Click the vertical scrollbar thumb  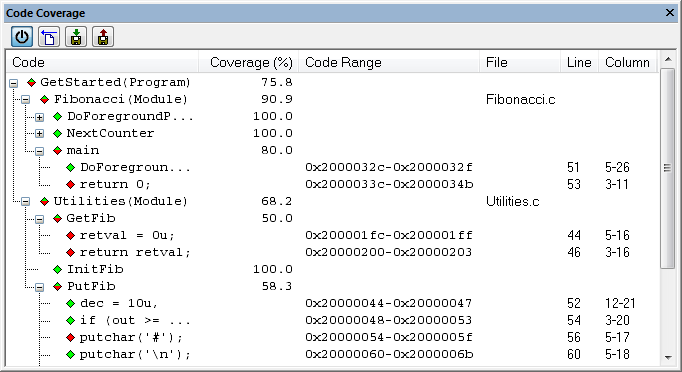tap(668, 168)
